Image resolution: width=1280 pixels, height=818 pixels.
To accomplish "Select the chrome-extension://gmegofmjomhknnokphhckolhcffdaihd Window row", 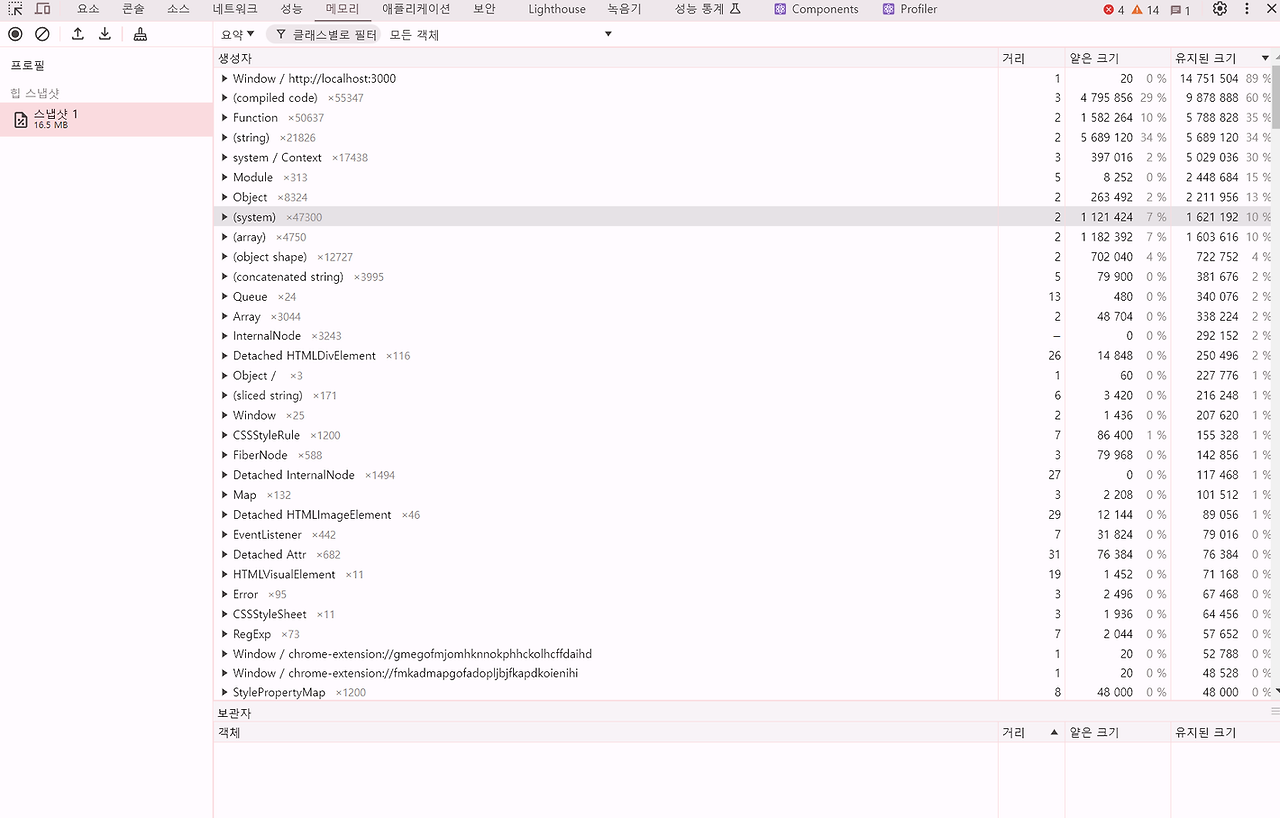I will 743,654.
